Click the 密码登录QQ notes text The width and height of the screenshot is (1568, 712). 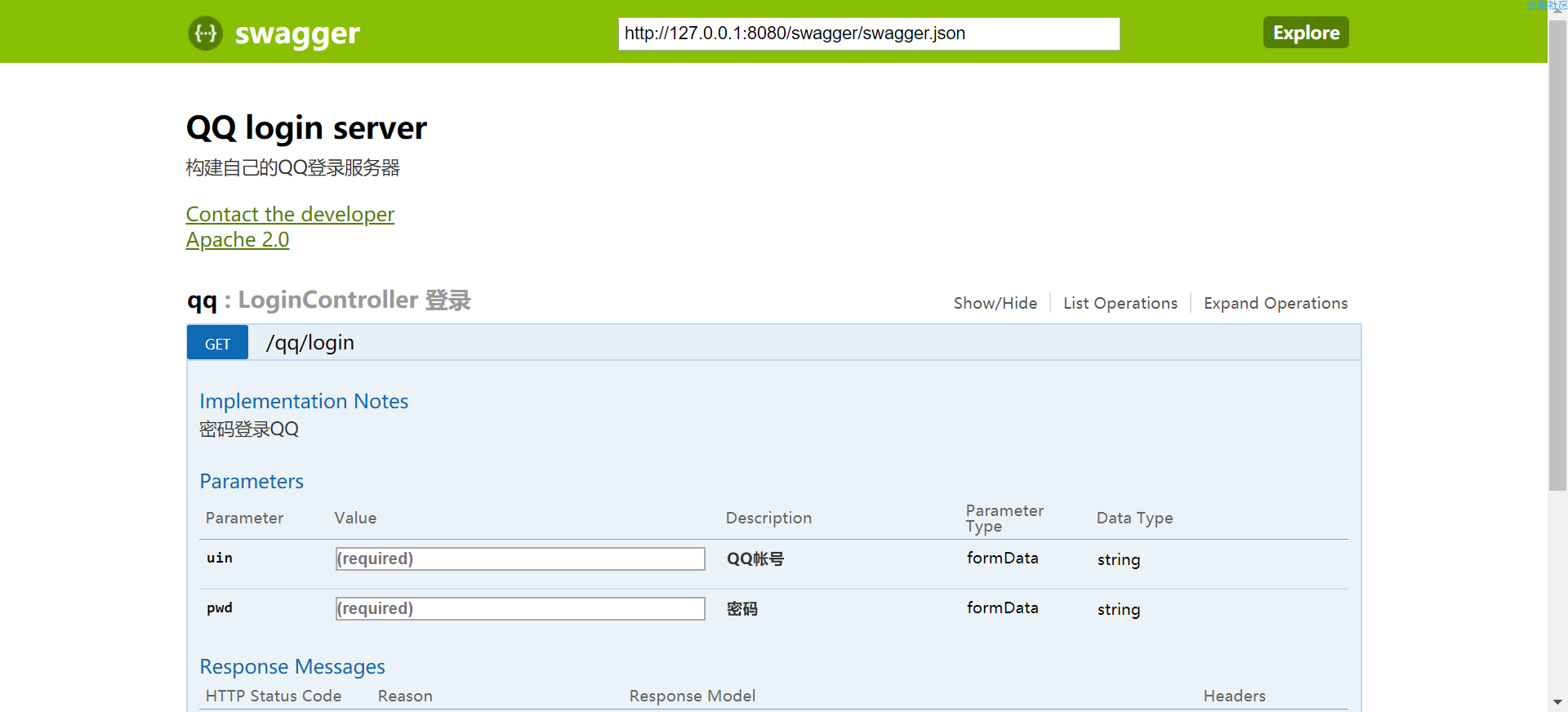point(249,429)
